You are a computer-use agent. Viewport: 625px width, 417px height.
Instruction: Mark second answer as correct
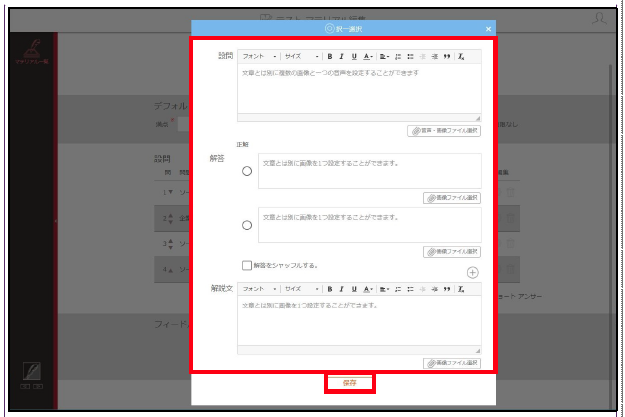tap(247, 225)
